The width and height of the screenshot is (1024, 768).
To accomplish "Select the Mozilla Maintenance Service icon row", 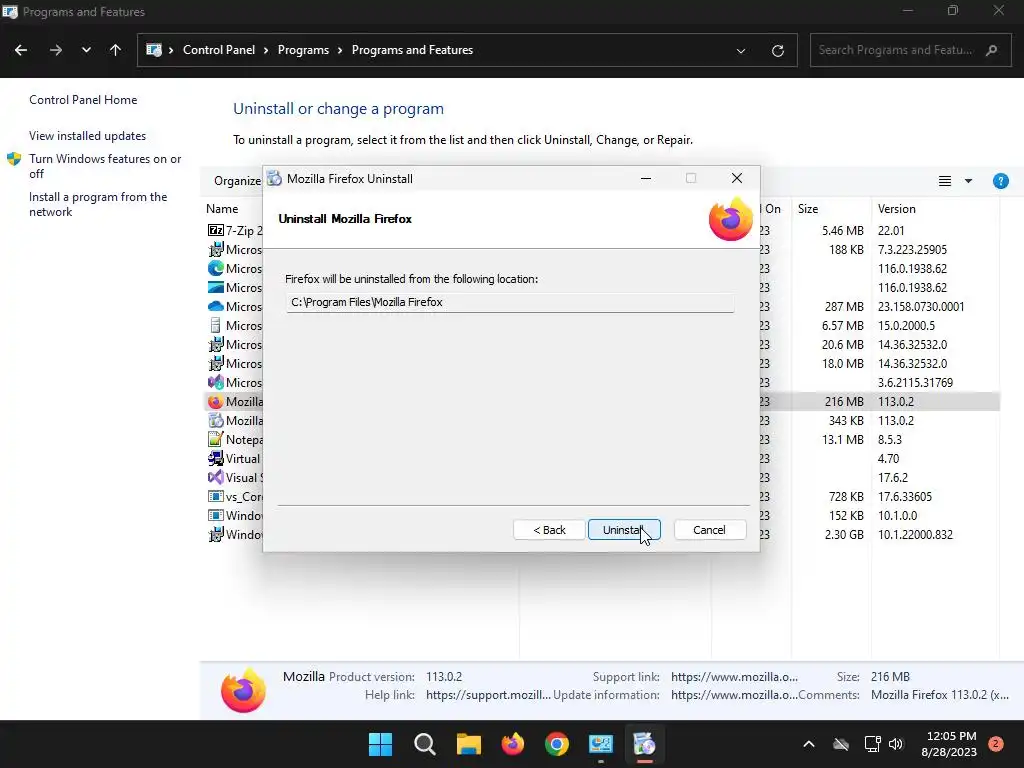I will [x=216, y=421].
